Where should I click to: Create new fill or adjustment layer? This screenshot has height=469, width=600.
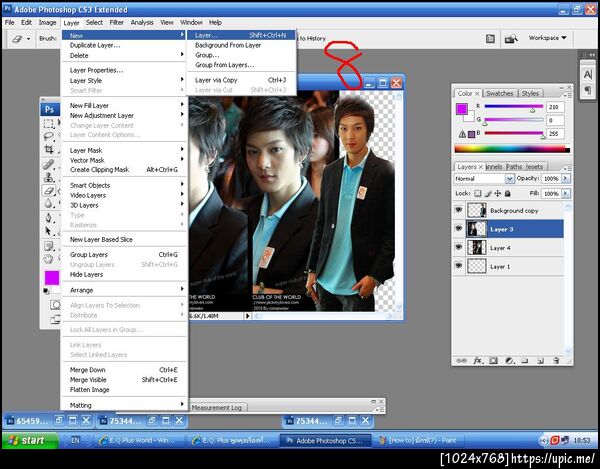pos(510,360)
